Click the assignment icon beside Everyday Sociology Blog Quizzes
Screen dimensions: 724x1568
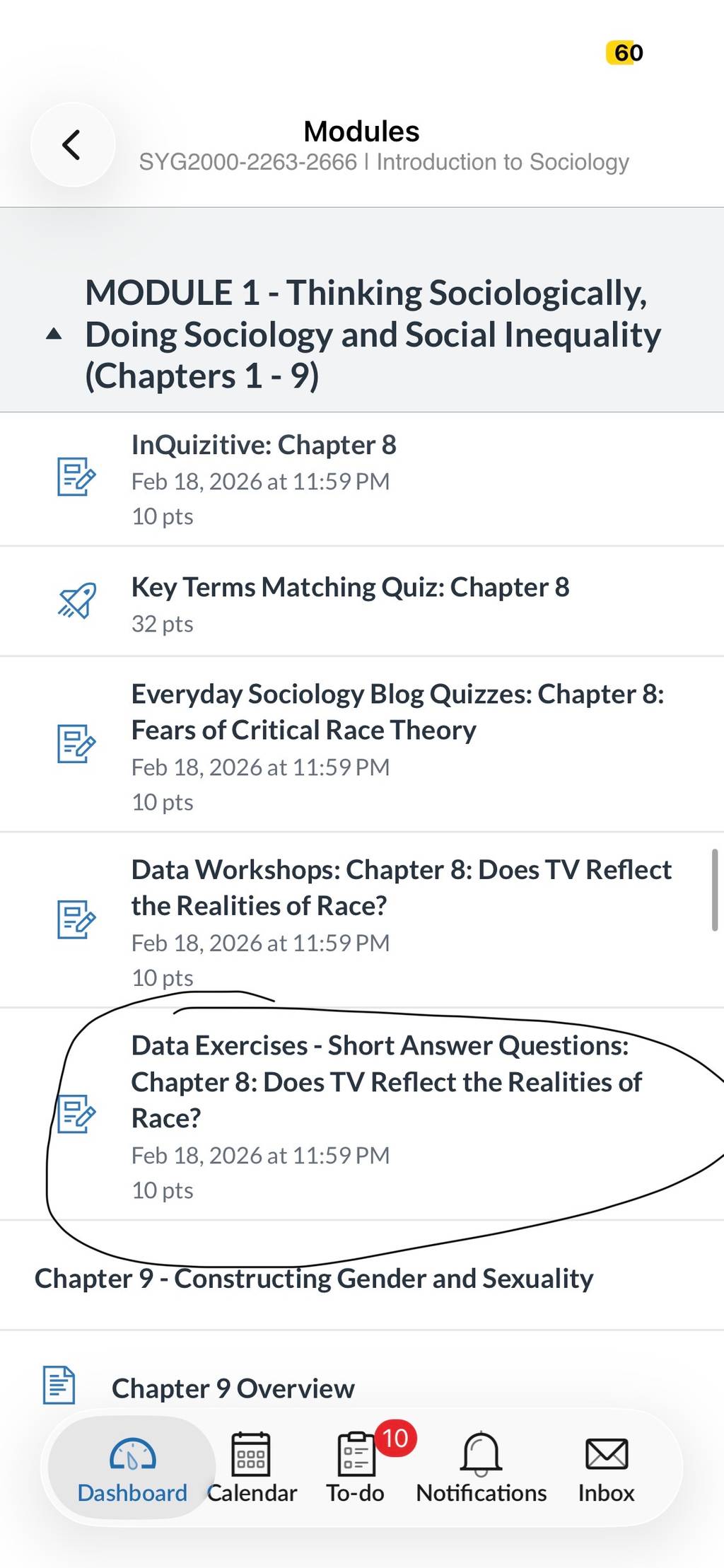click(x=76, y=744)
